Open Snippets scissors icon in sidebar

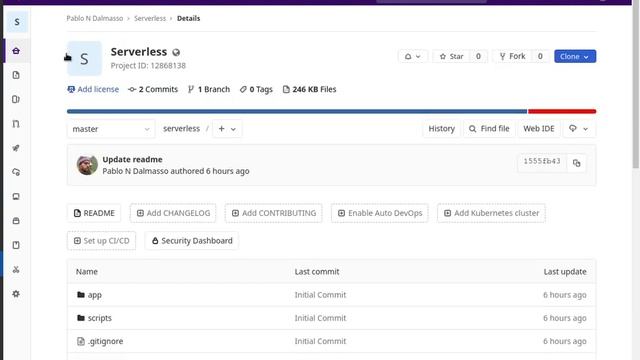tap(16, 269)
